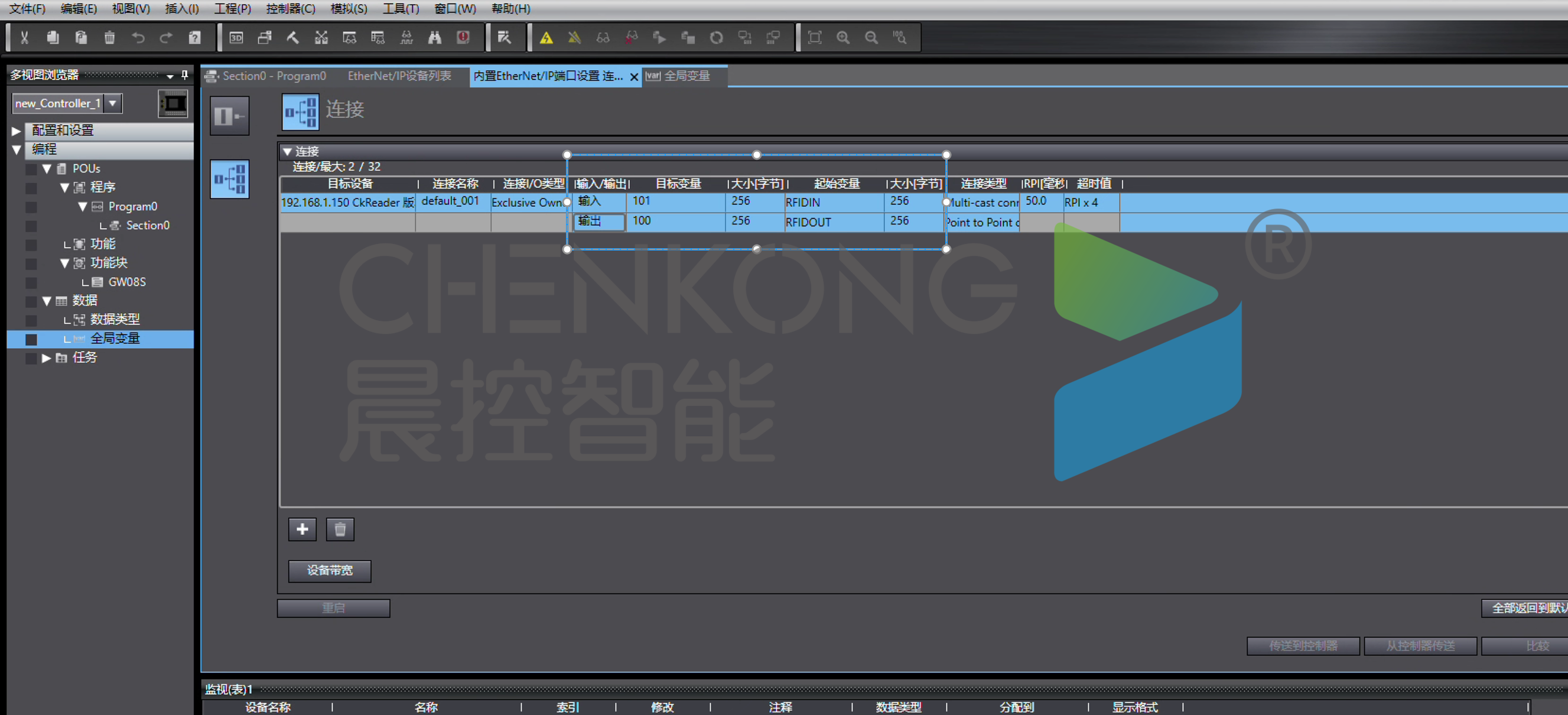Open the connection settings side icon
The width and height of the screenshot is (1568, 715).
229,179
